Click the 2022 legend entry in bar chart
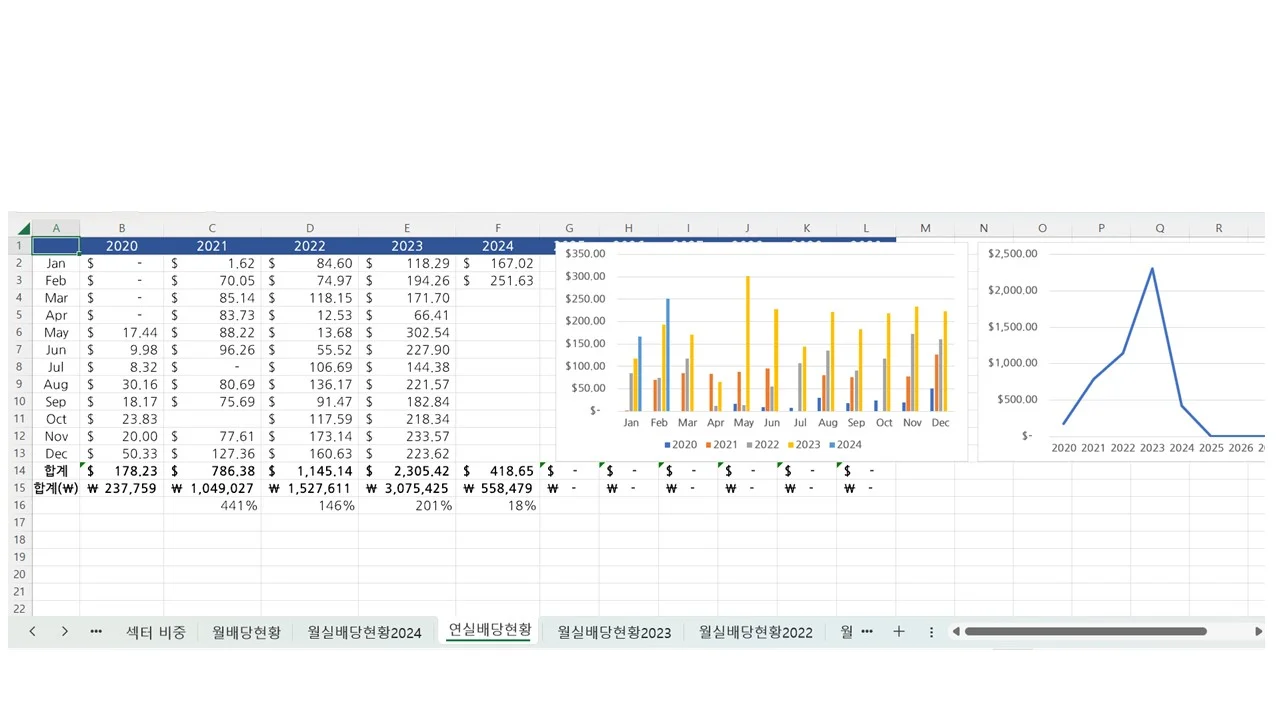 point(763,445)
